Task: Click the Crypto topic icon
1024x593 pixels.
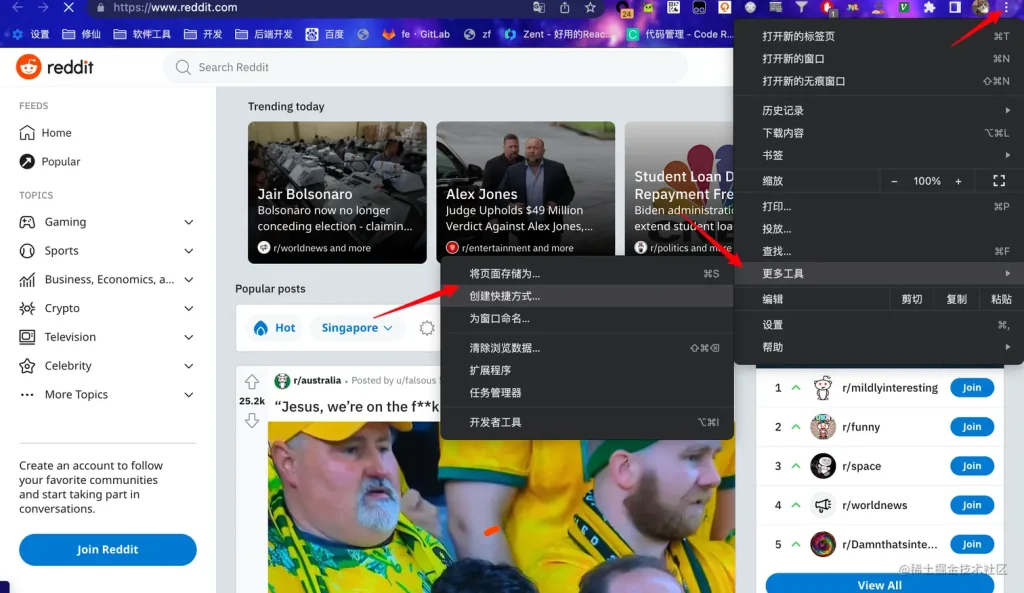Action: click(x=27, y=308)
